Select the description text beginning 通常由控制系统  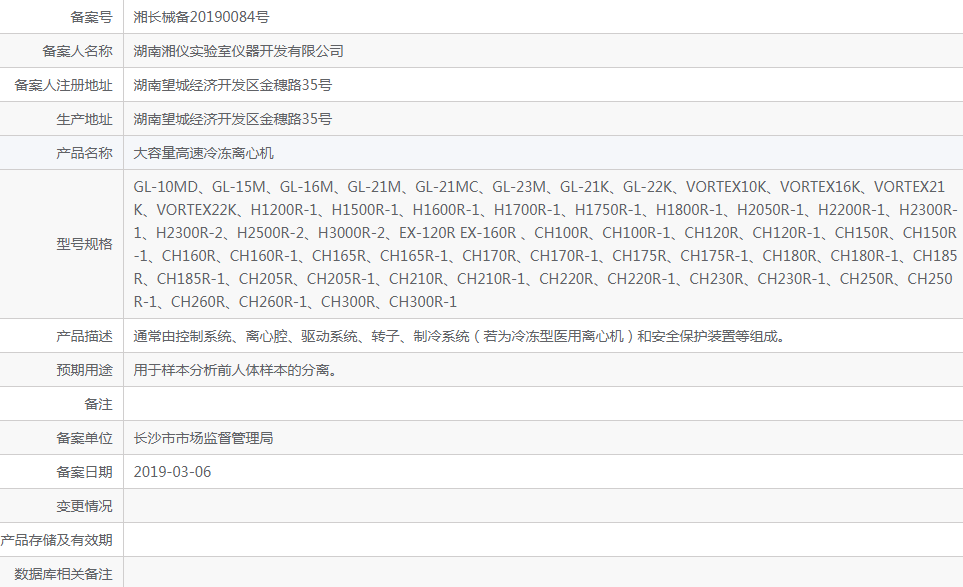point(459,336)
